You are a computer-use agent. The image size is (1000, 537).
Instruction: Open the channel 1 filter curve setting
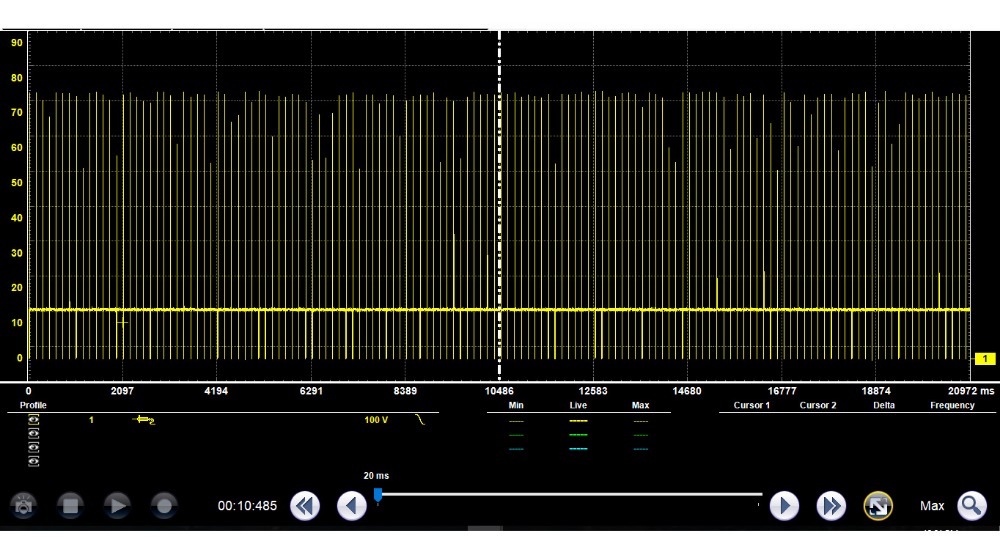click(x=420, y=421)
